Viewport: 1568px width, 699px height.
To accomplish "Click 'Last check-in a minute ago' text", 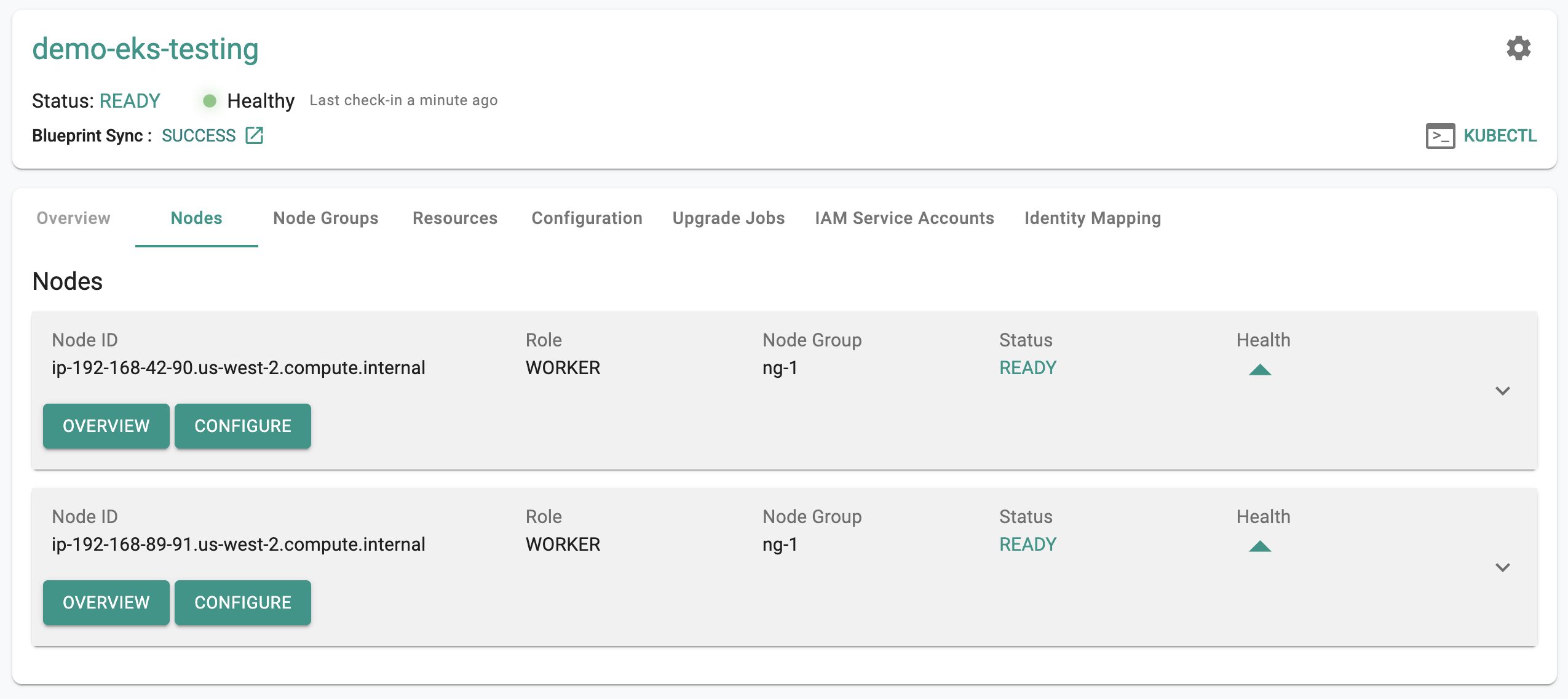I will click(x=403, y=100).
